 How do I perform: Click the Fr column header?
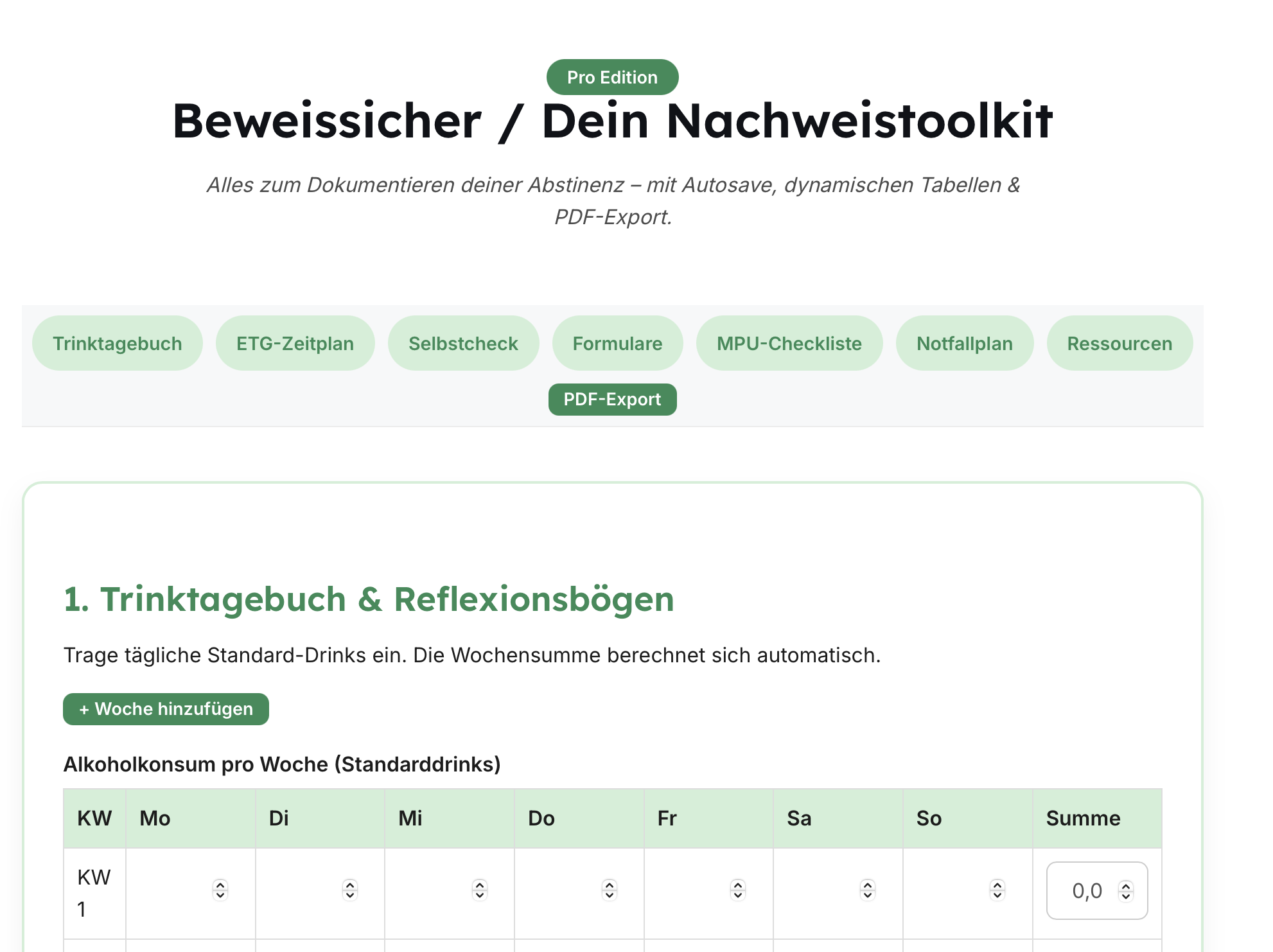pos(709,818)
